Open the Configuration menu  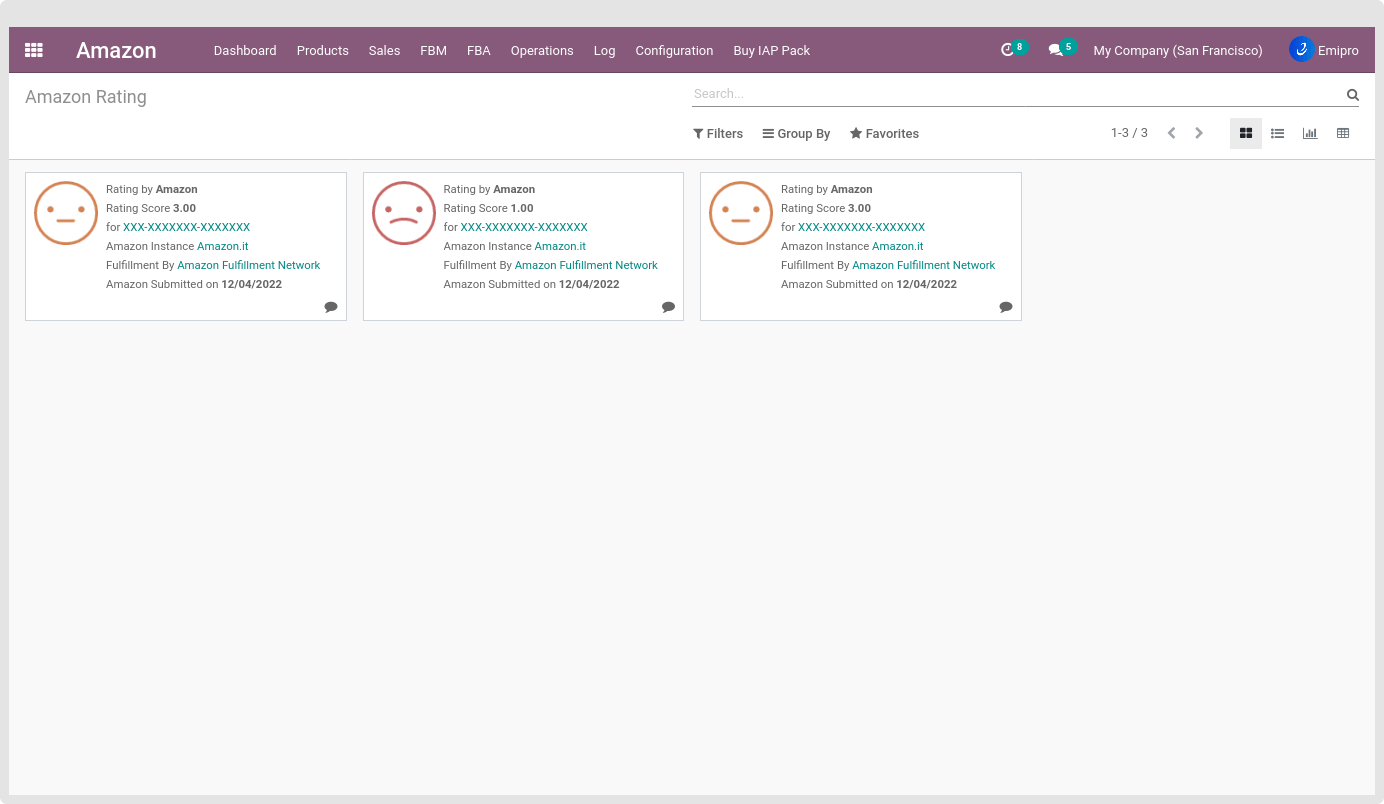[x=674, y=51]
